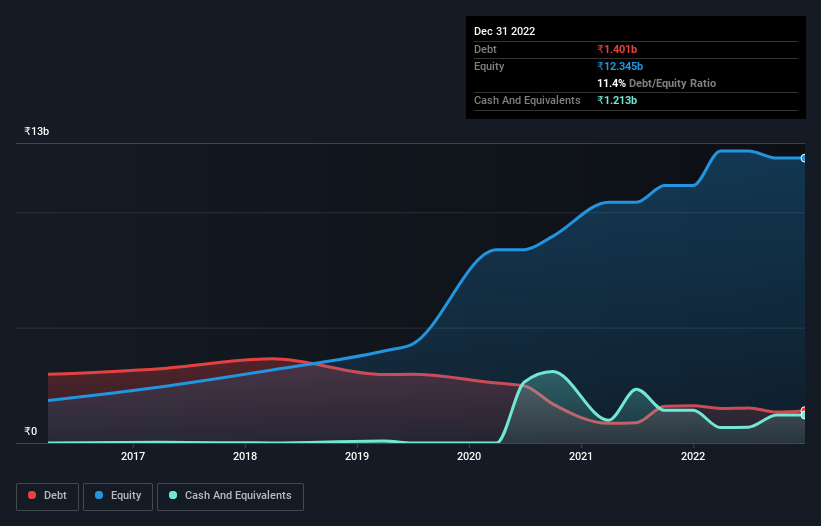Click the ₹1.213b cash value in tooltip
The image size is (821, 526).
617,100
